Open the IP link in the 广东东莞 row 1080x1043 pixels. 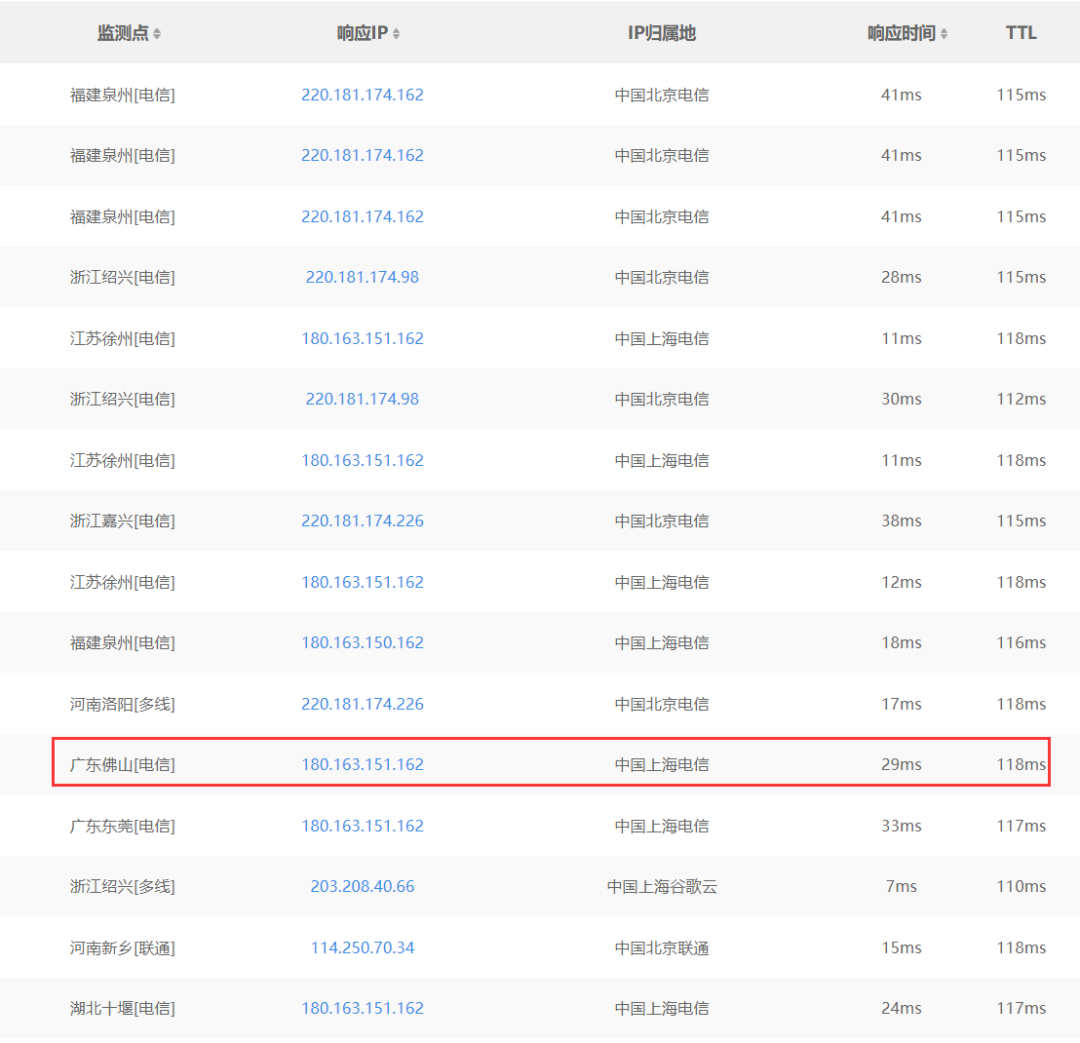point(362,826)
